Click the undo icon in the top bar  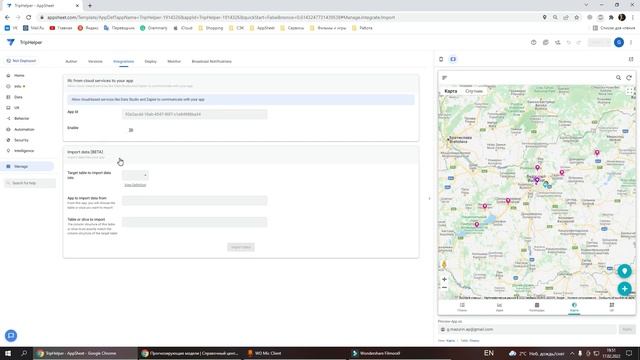pyautogui.click(x=569, y=42)
